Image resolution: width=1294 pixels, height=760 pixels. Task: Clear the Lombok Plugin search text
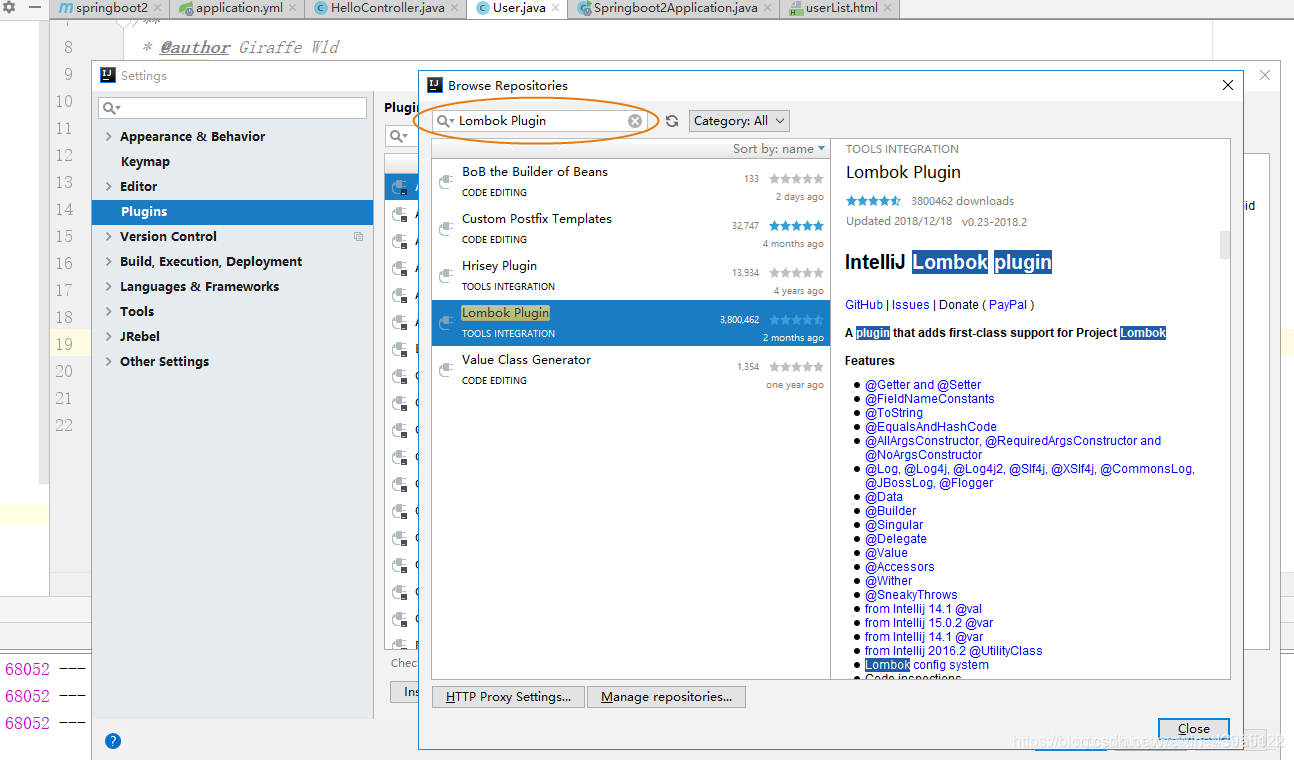coord(635,121)
